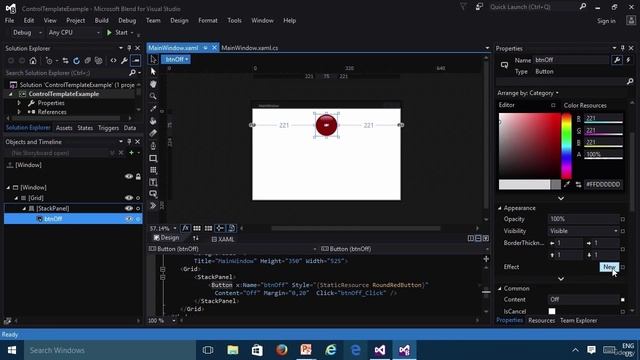This screenshot has height=360, width=640.
Task: Toggle visibility of StackPanel layer
Action: tap(129, 208)
